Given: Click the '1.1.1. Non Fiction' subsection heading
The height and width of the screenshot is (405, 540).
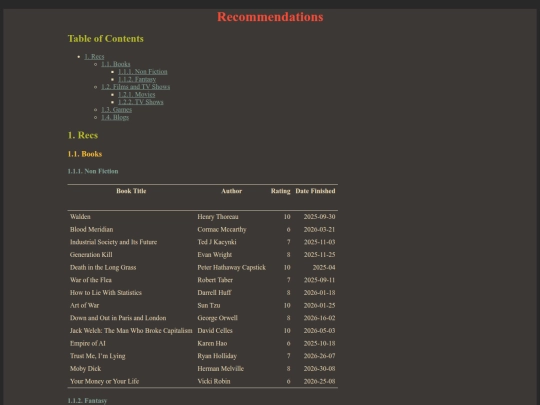Looking at the screenshot, I should coord(93,171).
